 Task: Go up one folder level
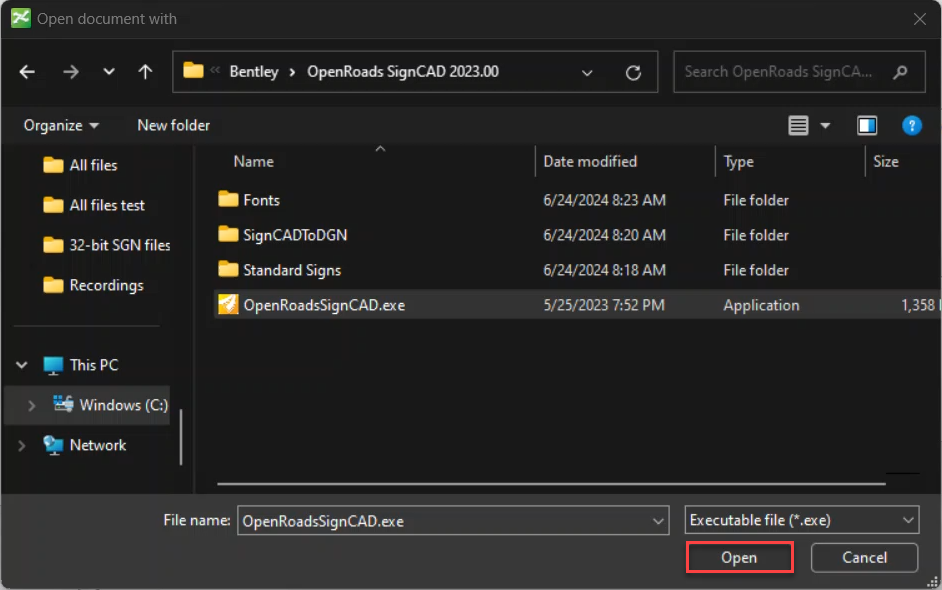pos(145,72)
